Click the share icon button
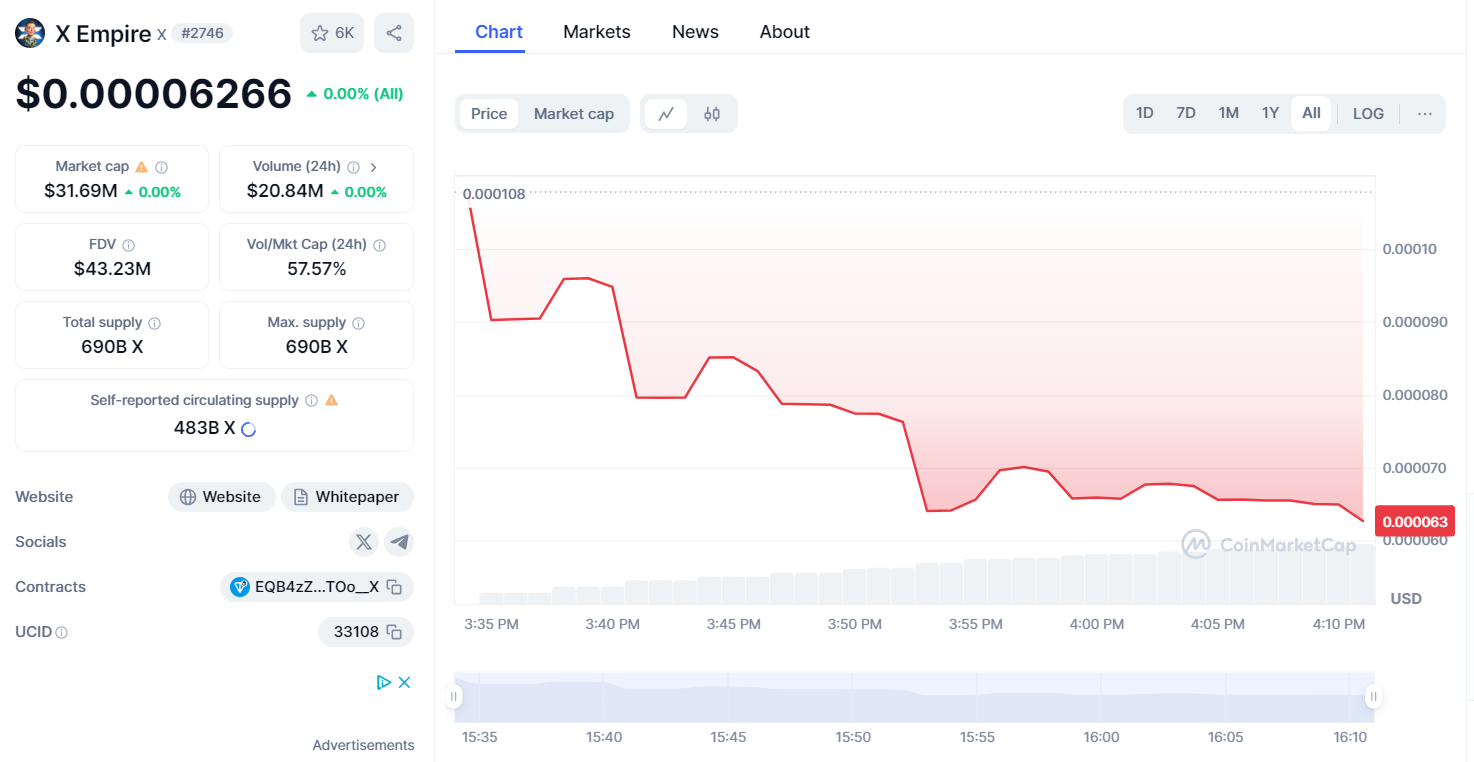The width and height of the screenshot is (1474, 762). pos(394,33)
